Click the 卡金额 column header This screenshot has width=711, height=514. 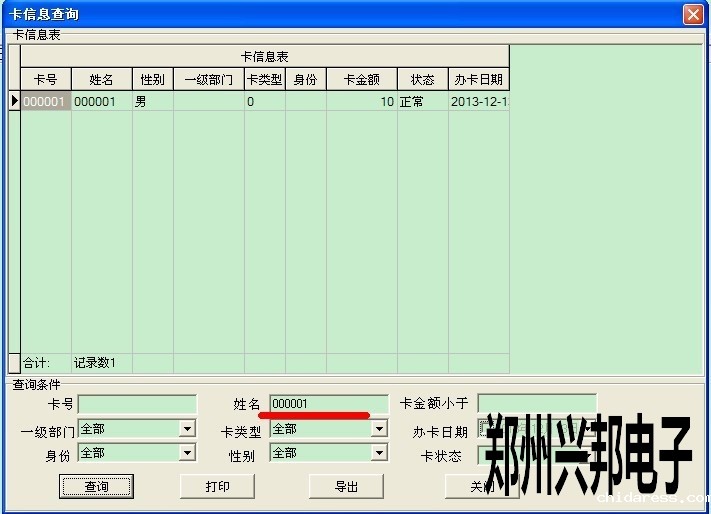361,79
